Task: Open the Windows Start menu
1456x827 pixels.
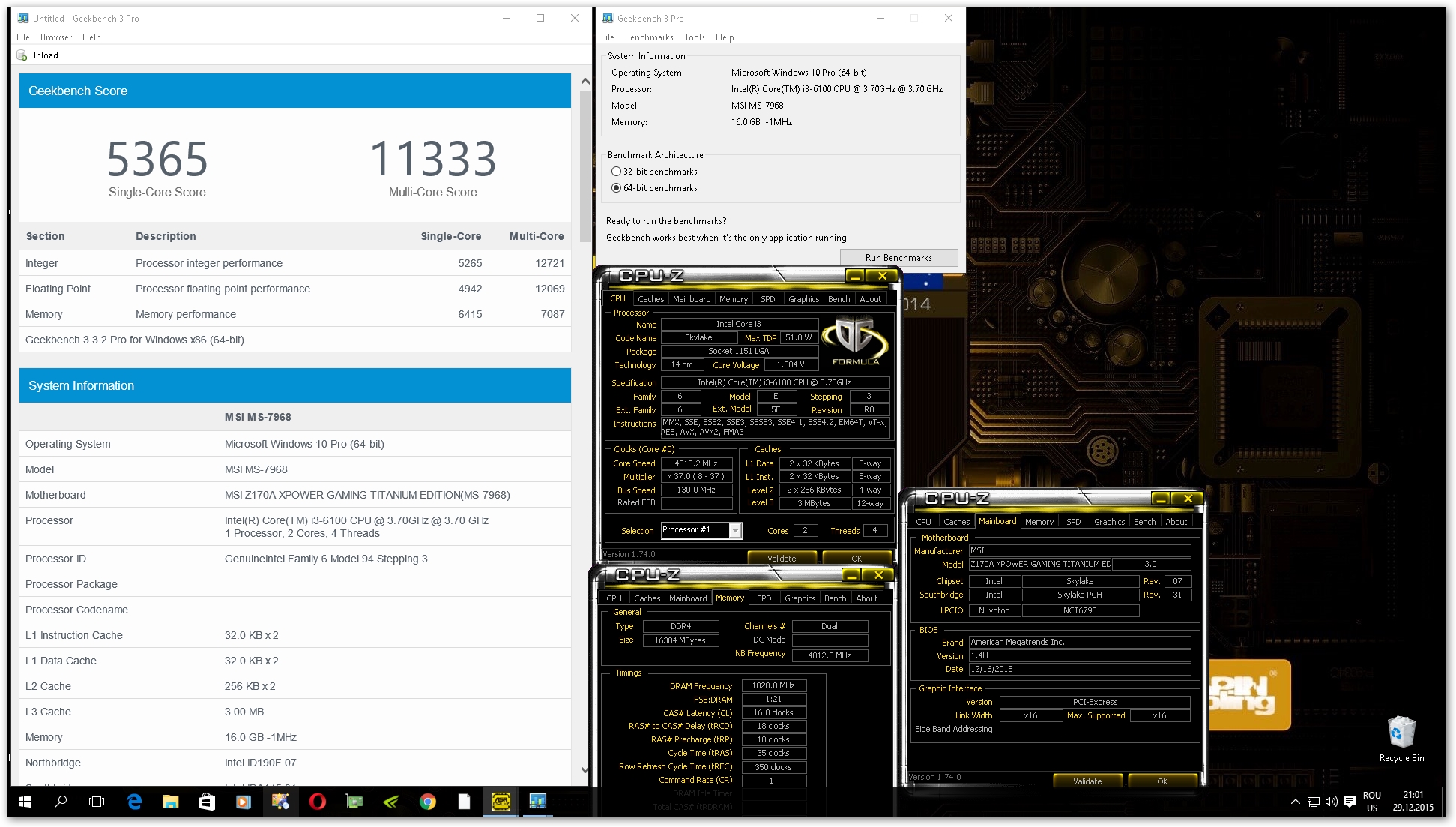Action: click(x=25, y=802)
